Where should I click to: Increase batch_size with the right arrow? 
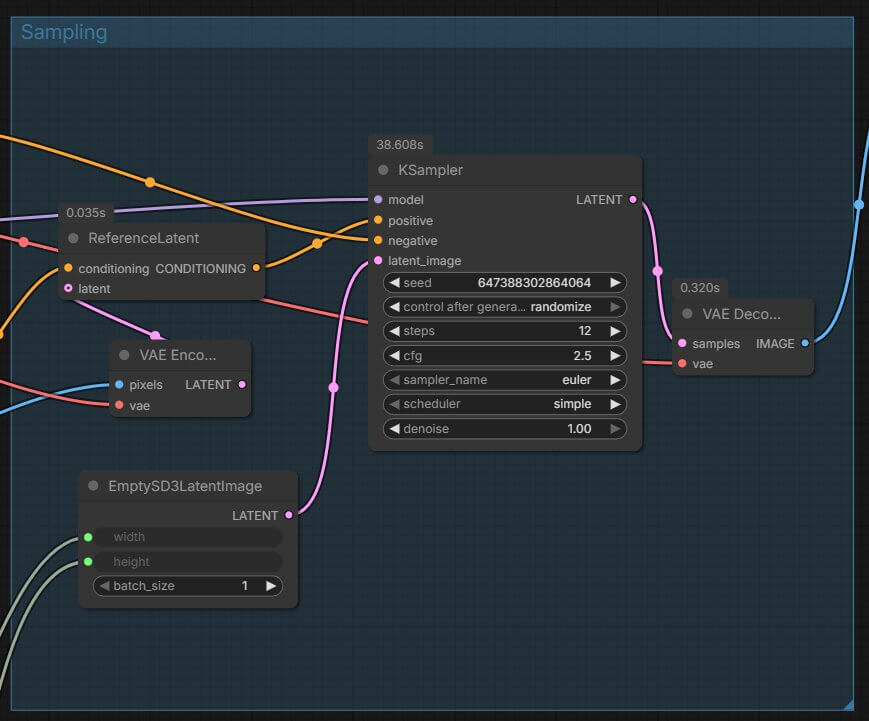click(x=270, y=586)
